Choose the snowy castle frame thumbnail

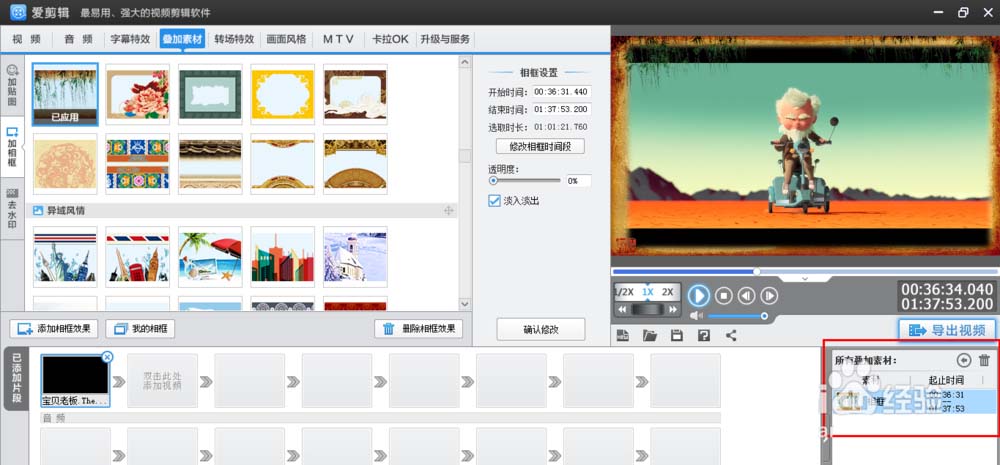(355, 257)
